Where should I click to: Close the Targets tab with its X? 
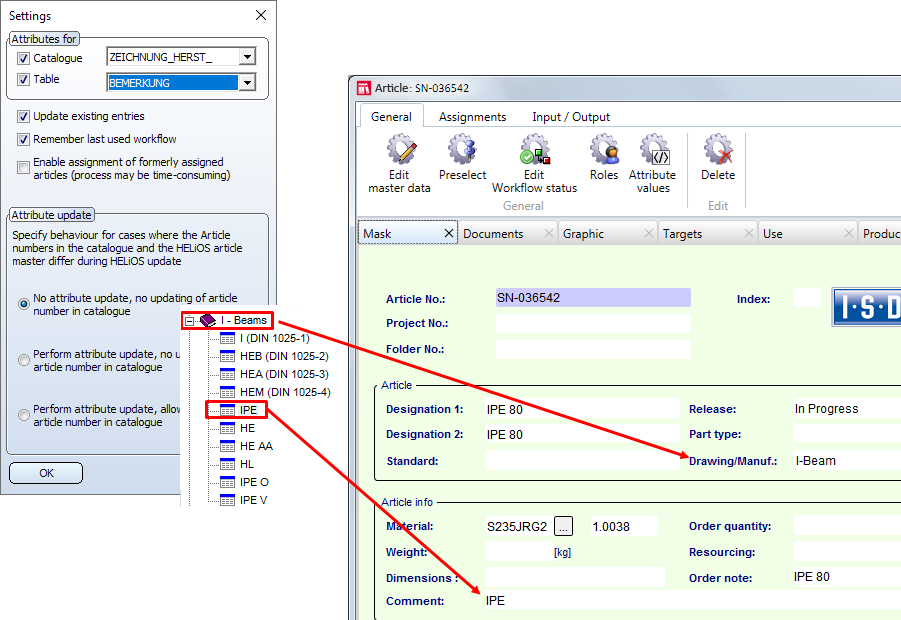click(749, 233)
